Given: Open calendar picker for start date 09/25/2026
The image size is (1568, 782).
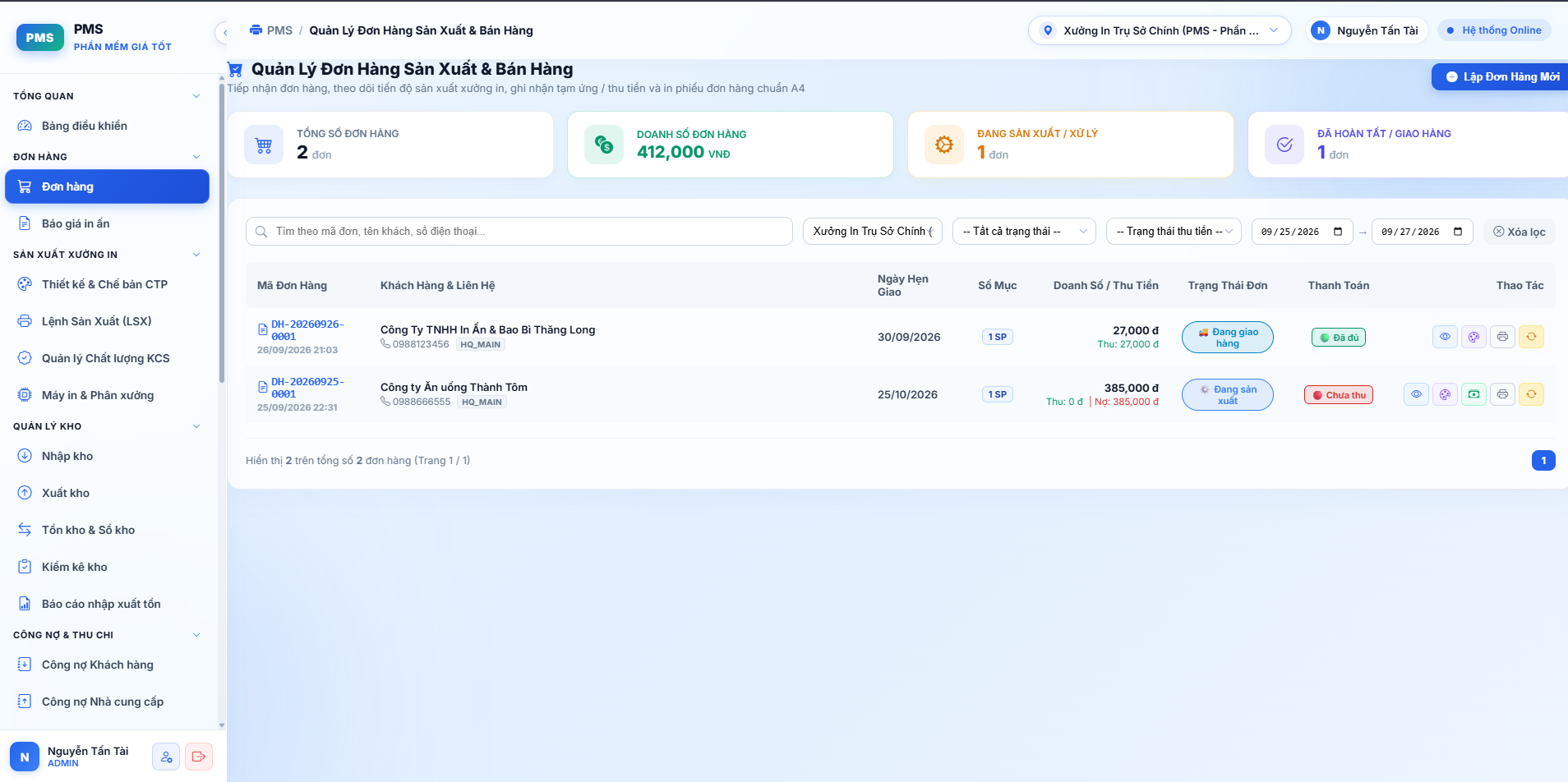Looking at the screenshot, I should [1338, 232].
